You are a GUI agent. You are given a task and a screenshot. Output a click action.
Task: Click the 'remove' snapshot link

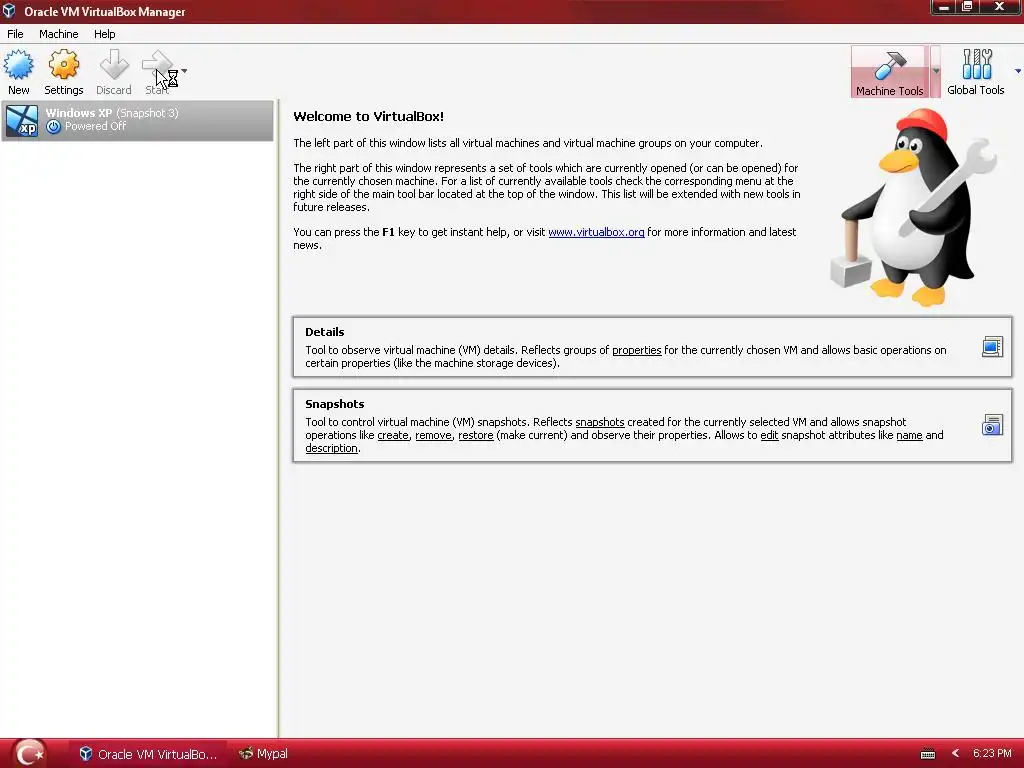(434, 435)
